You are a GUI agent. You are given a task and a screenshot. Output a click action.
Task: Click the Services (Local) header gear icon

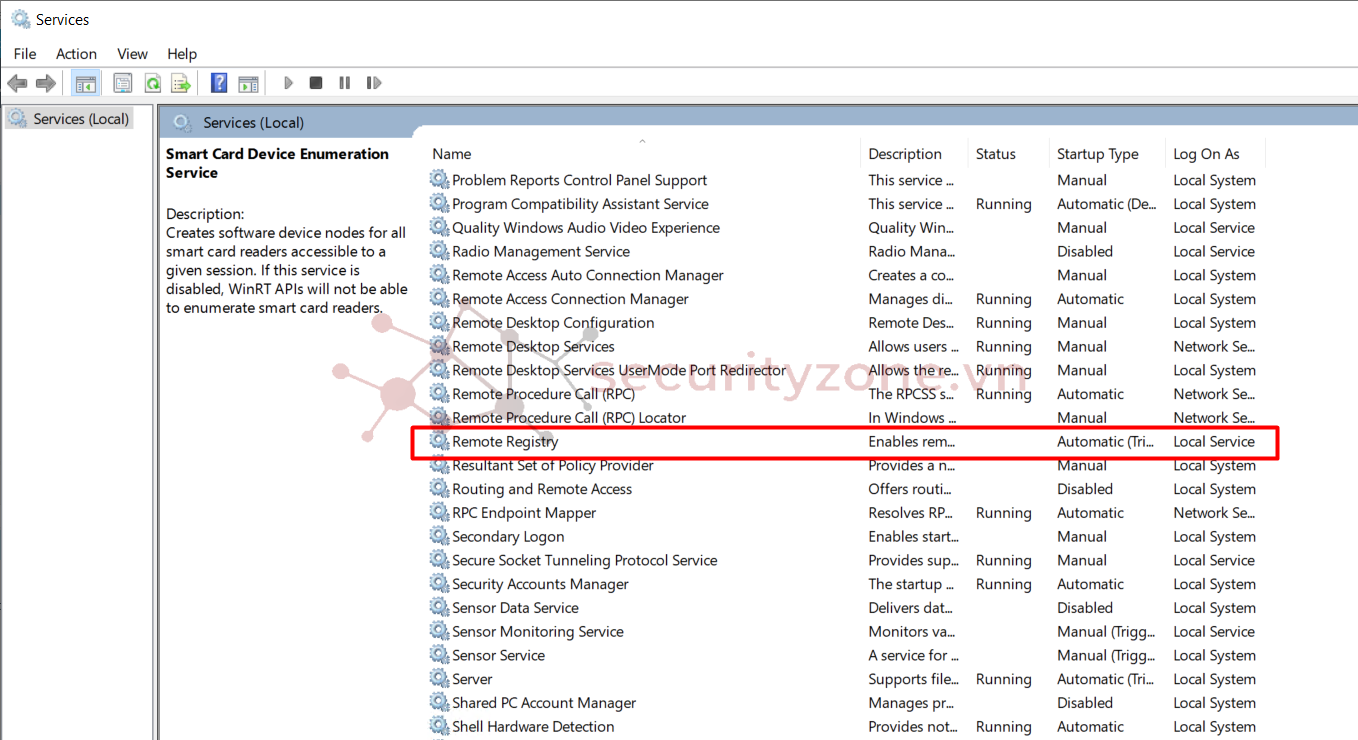[x=182, y=123]
